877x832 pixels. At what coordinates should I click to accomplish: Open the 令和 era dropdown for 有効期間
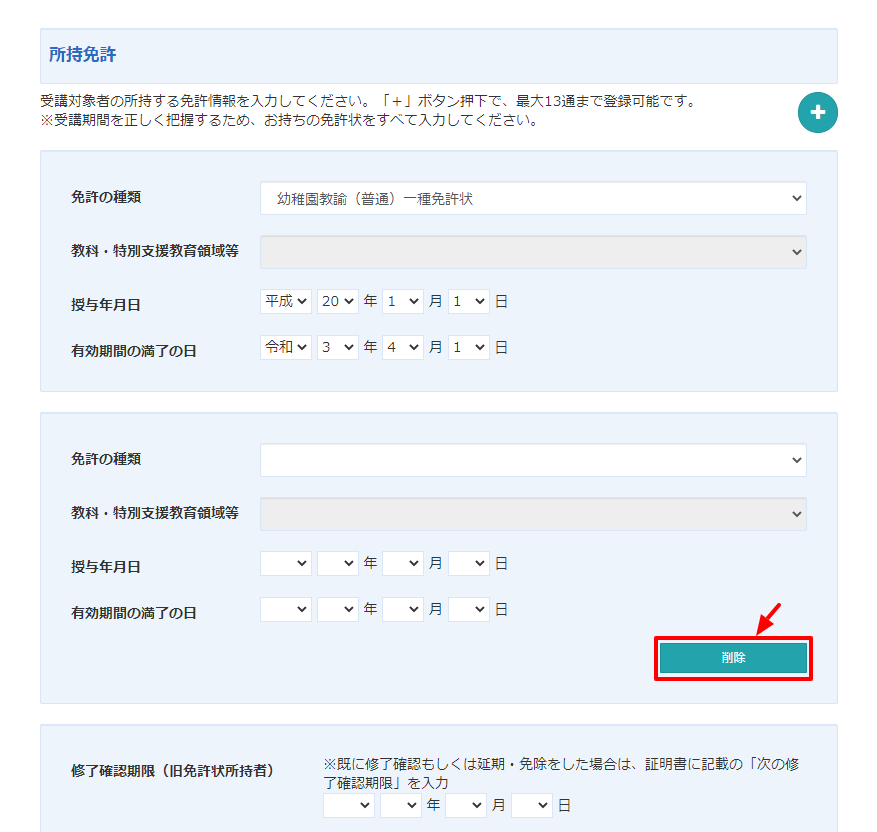(x=286, y=347)
